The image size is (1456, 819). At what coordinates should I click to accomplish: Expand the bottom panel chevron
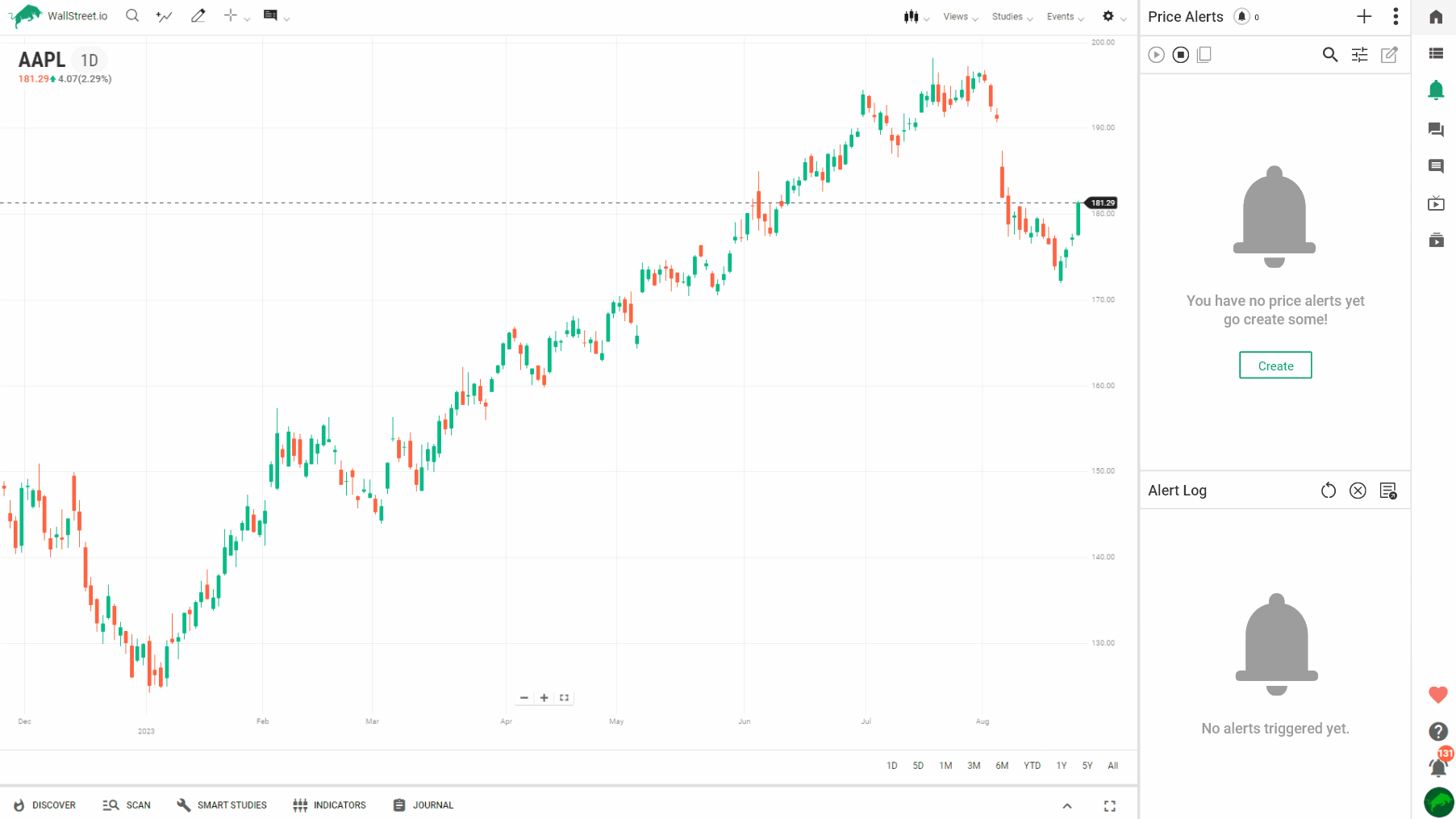pos(1067,805)
